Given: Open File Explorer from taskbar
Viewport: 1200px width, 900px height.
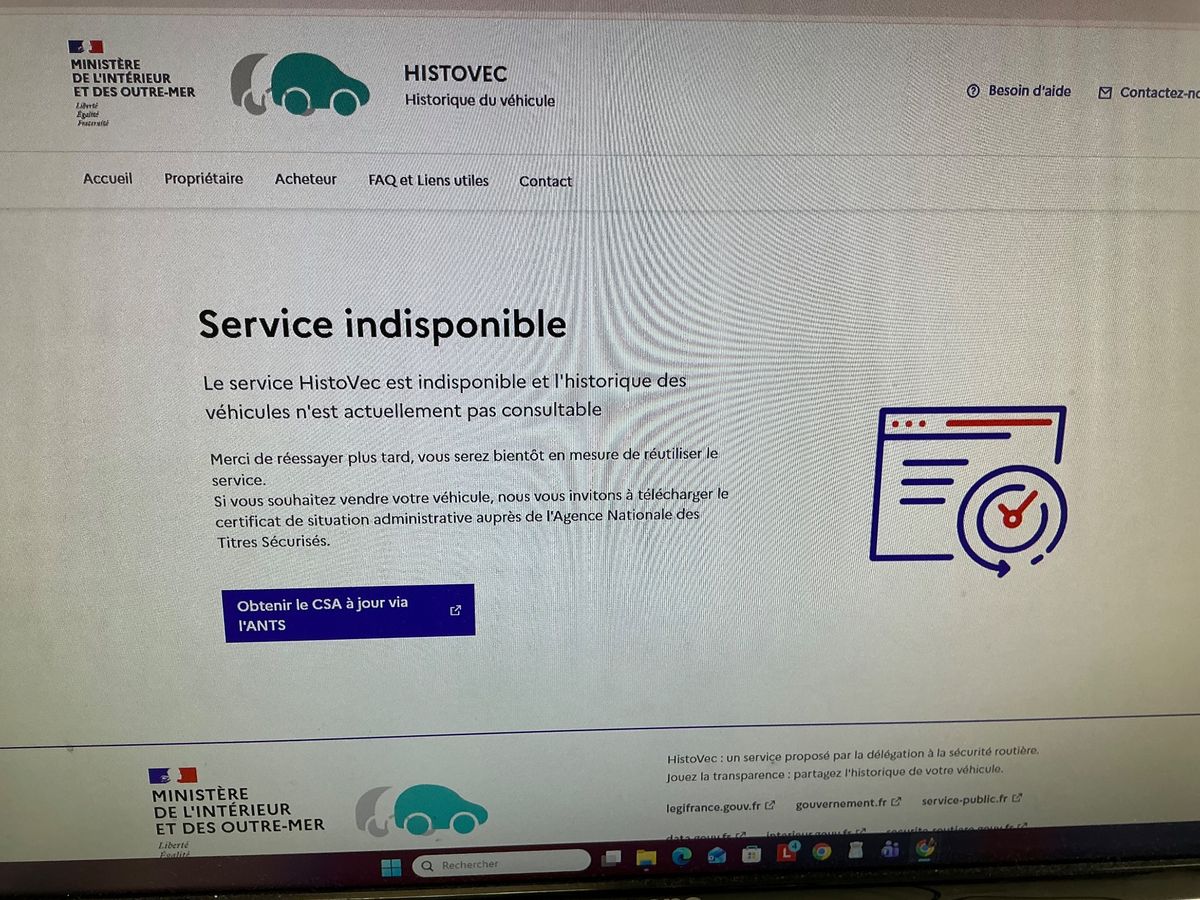Looking at the screenshot, I should coord(646,857).
